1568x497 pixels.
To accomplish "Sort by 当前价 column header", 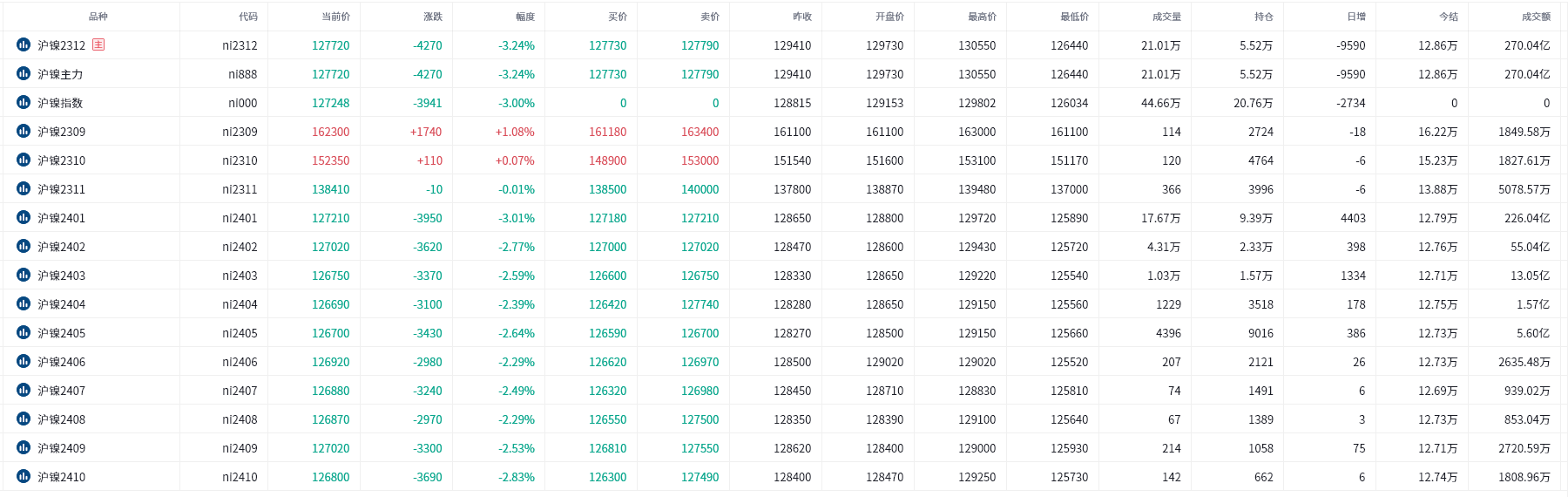I will pyautogui.click(x=335, y=17).
